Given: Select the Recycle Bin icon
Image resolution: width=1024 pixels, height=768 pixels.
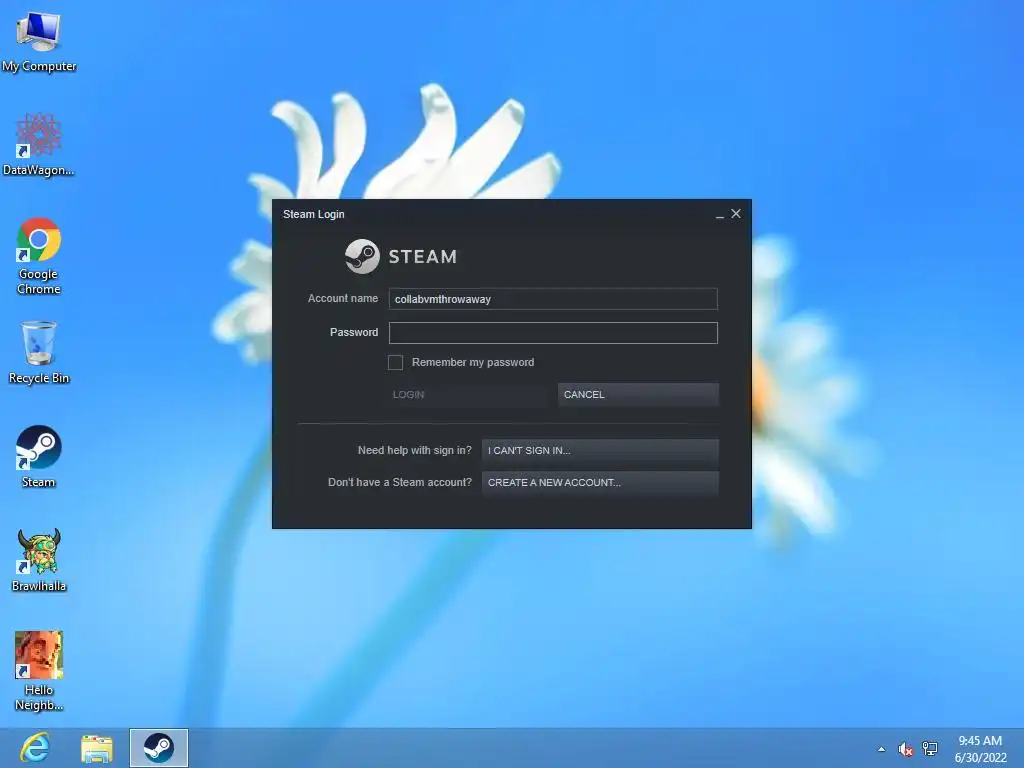Looking at the screenshot, I should [x=39, y=353].
